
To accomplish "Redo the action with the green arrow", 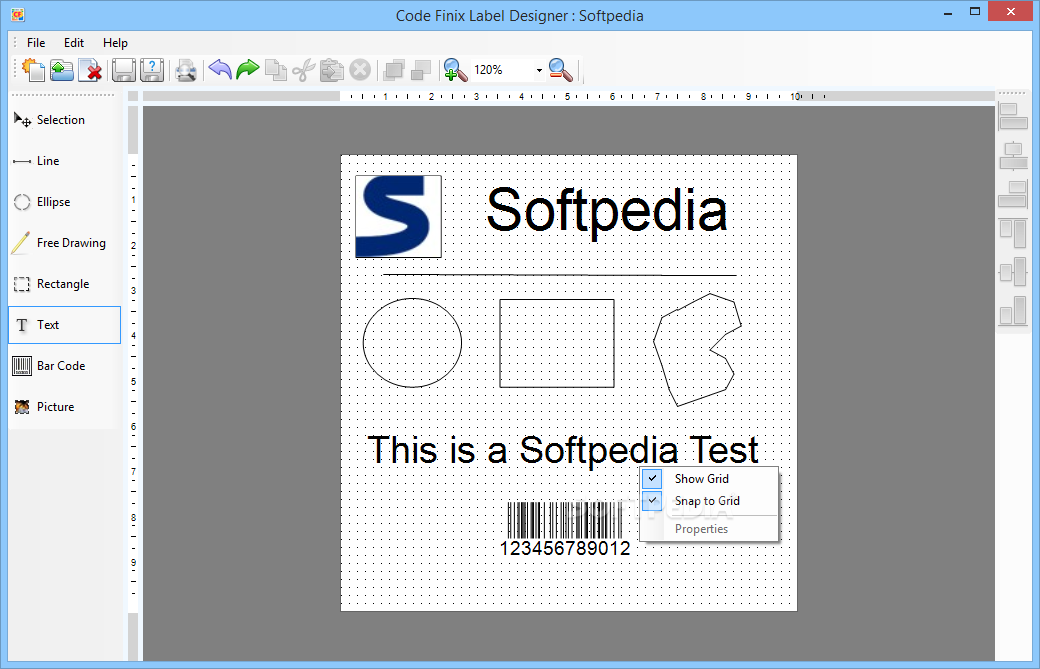I will pos(247,69).
